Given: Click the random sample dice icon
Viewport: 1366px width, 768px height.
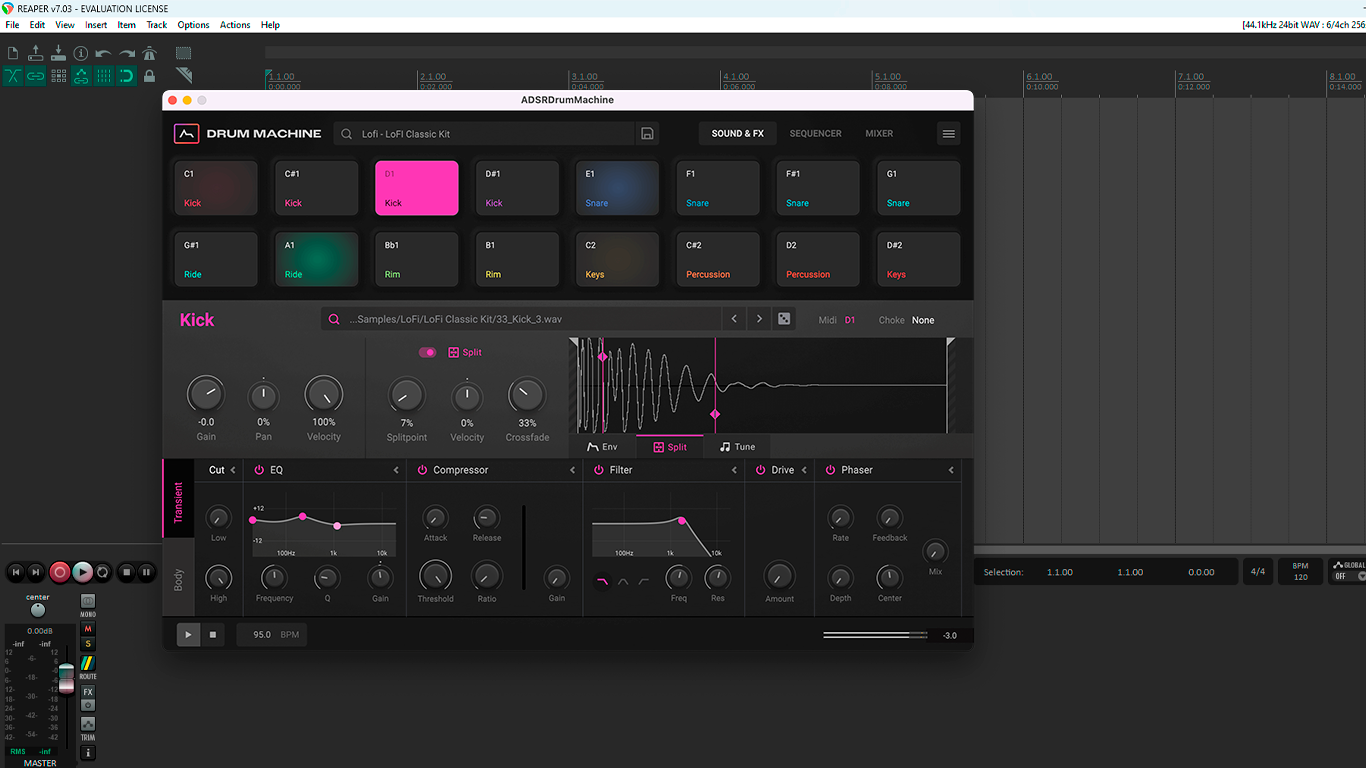Looking at the screenshot, I should tap(784, 319).
